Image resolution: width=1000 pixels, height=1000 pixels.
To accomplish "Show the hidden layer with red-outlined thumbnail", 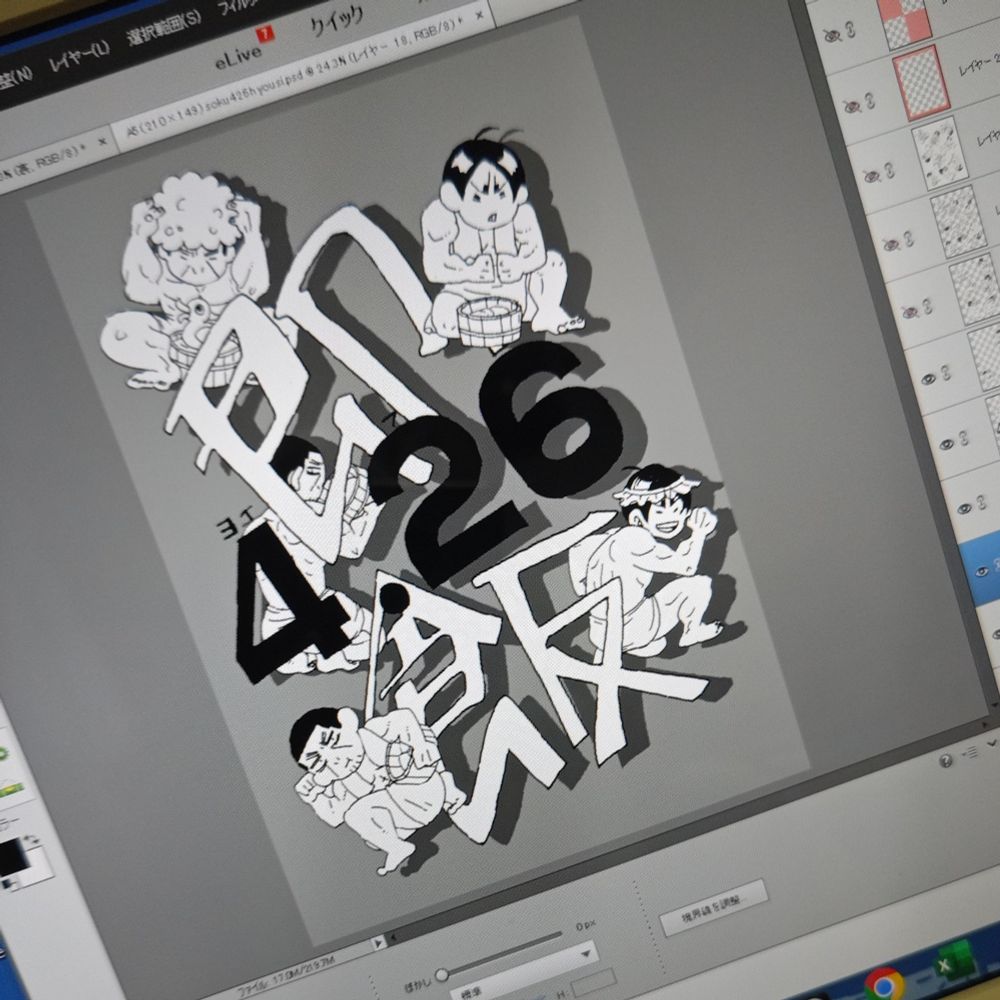I will click(x=851, y=106).
